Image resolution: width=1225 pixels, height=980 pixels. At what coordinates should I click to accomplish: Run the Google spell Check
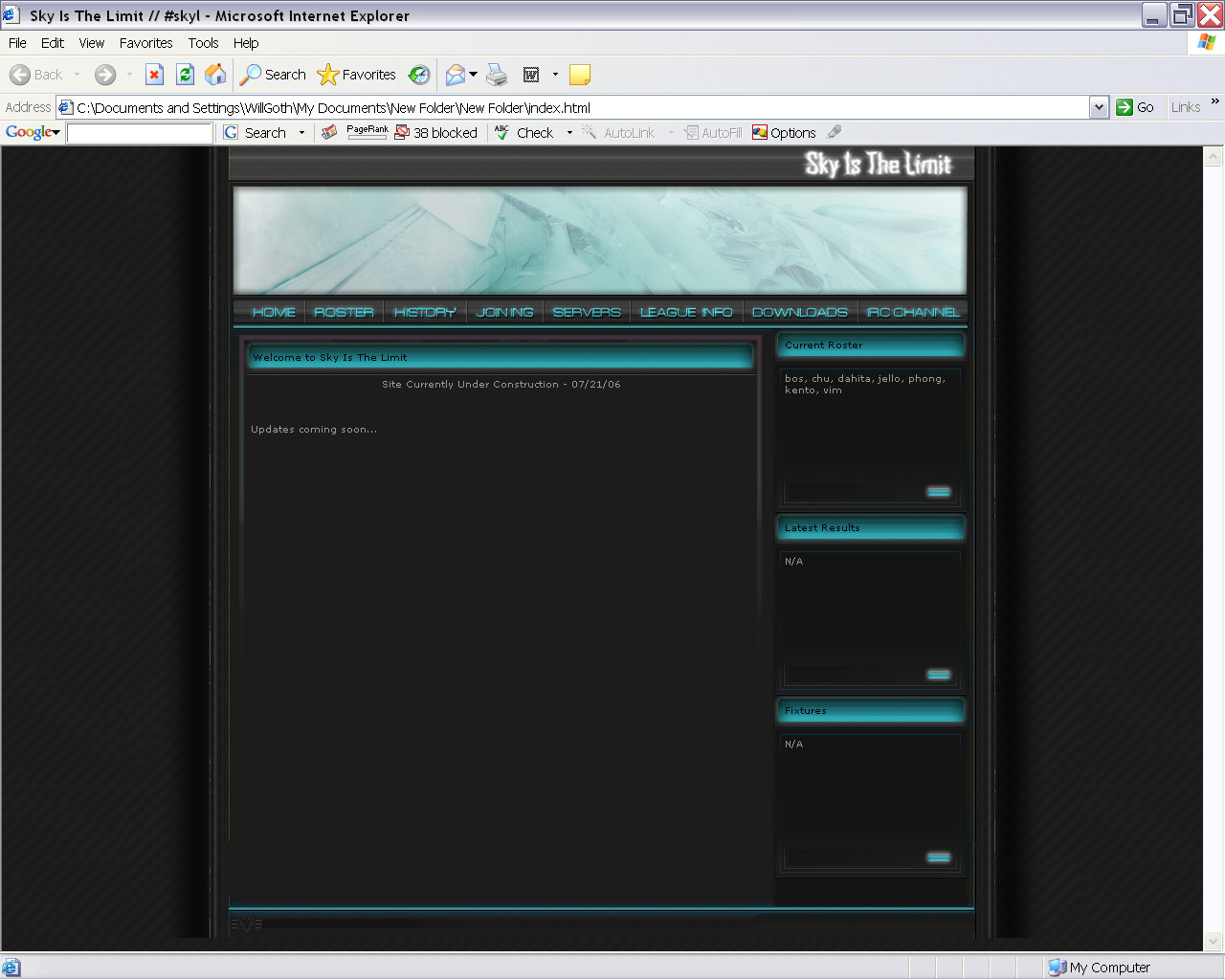tap(523, 133)
